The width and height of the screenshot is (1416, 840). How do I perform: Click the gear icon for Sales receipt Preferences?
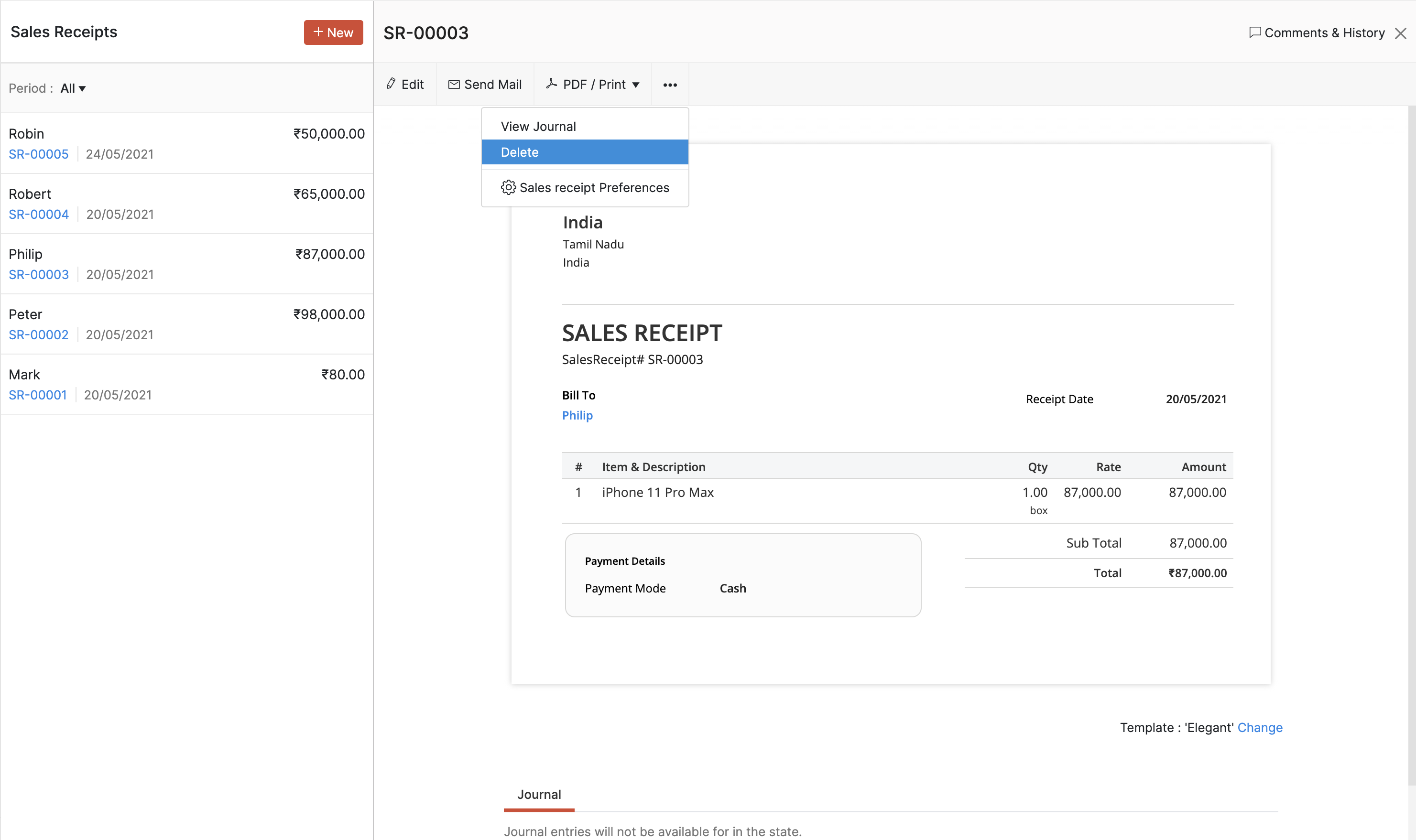pyautogui.click(x=508, y=187)
